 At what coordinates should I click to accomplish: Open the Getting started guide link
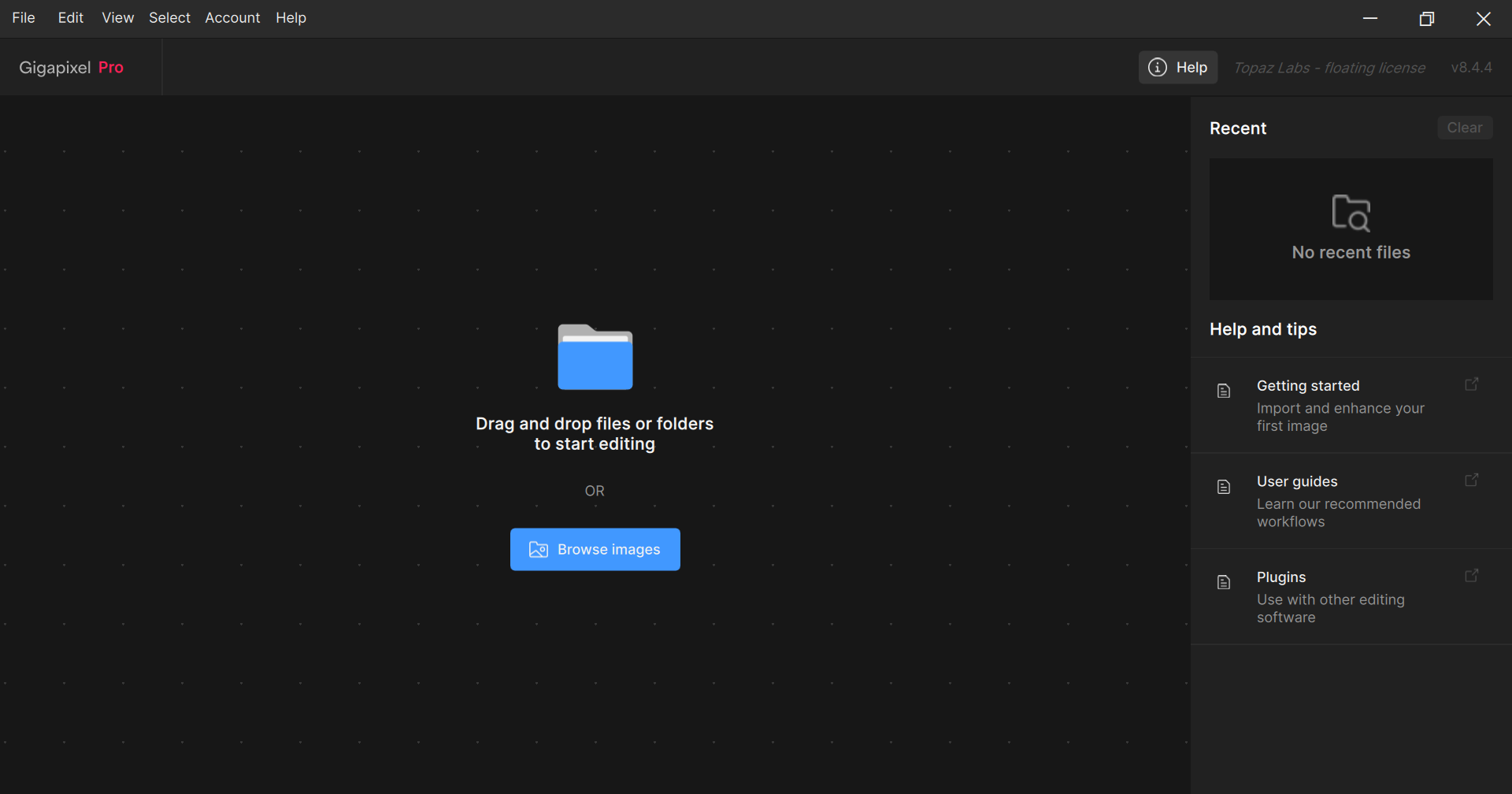(1307, 386)
